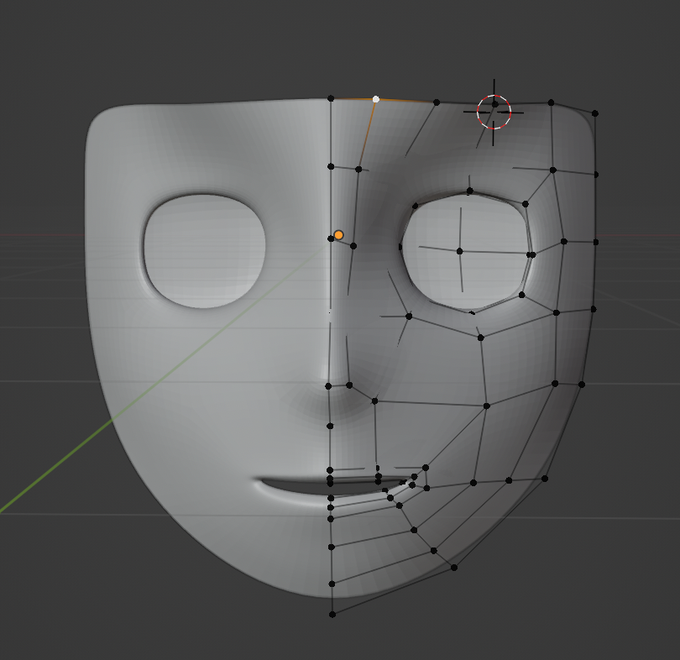Viewport: 680px width, 660px height.
Task: Select the vertex in the wireframed eye hole center
Action: click(460, 251)
